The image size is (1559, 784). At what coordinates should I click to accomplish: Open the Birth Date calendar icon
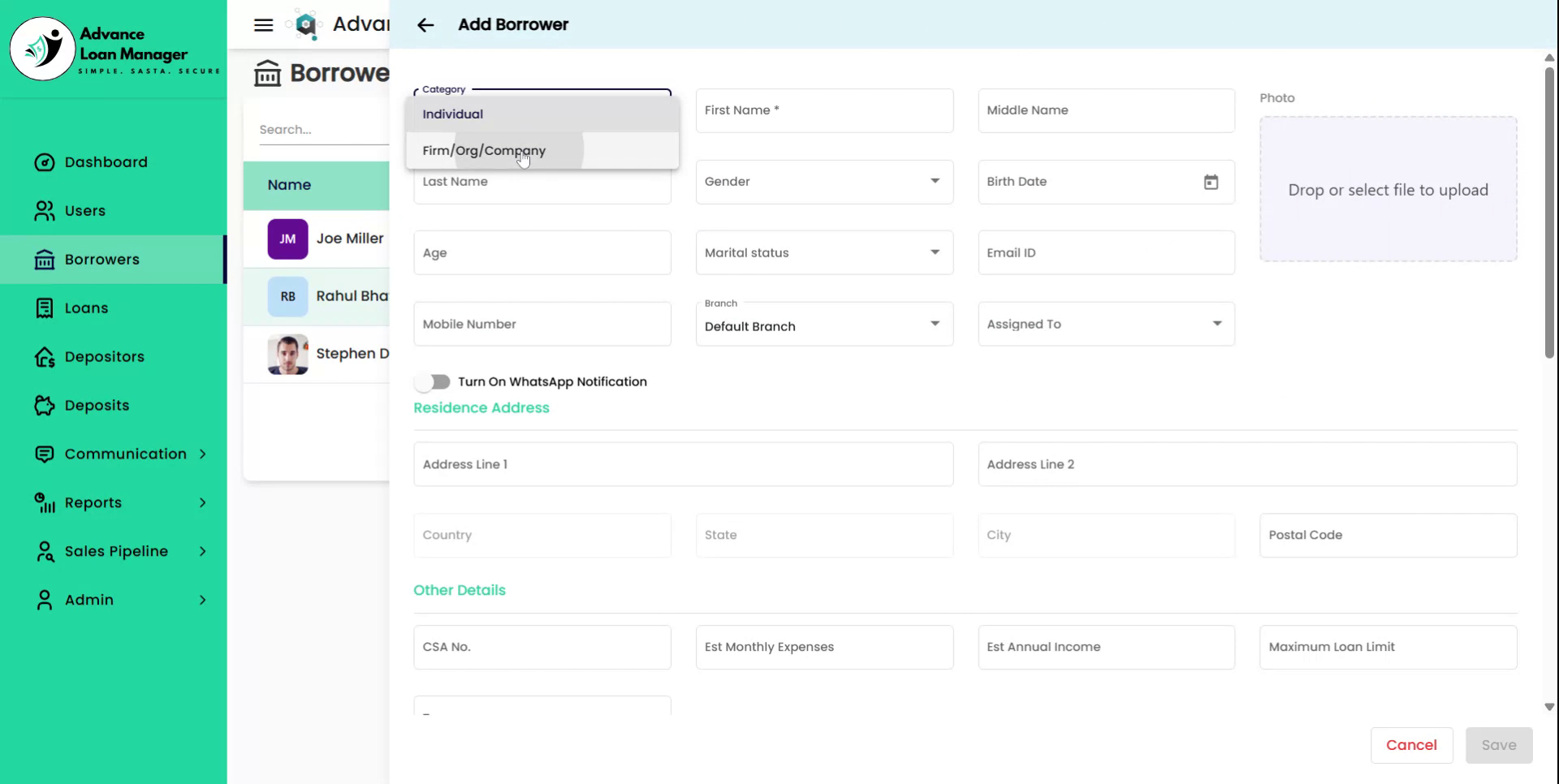(x=1211, y=182)
